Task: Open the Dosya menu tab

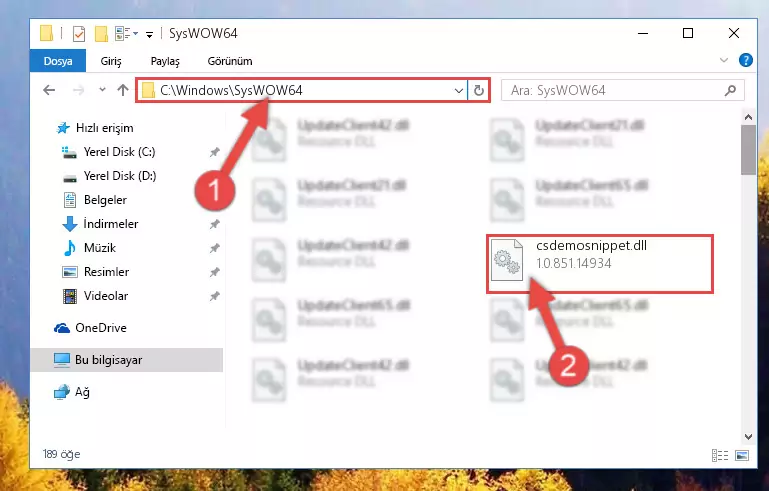Action: [58, 61]
